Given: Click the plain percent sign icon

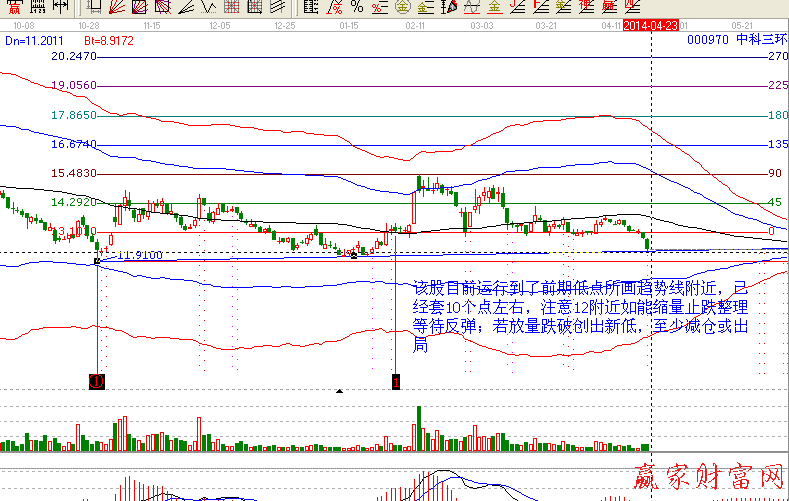Looking at the screenshot, I should pos(355,7).
